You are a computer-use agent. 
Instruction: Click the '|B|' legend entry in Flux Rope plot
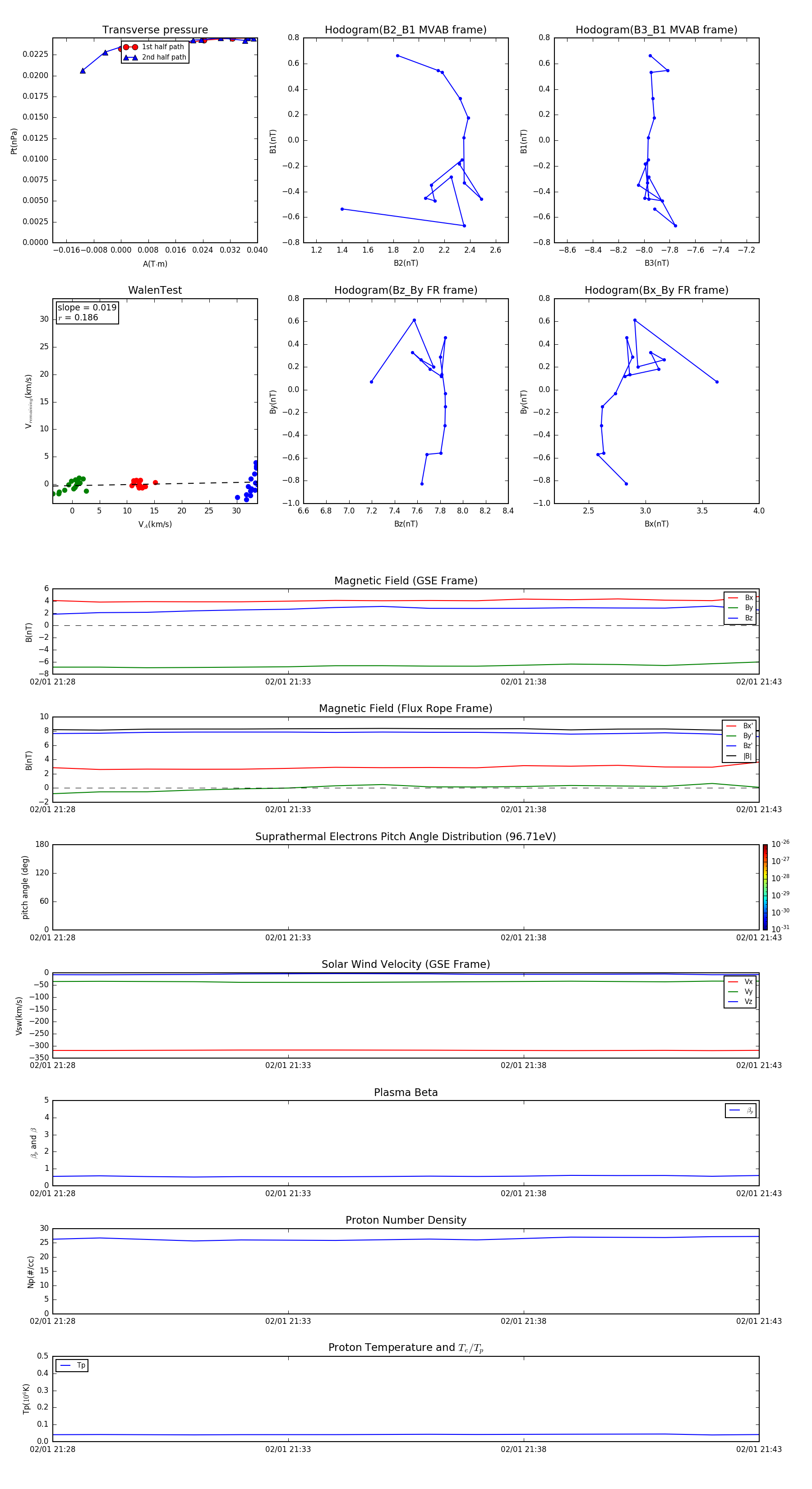tap(740, 756)
